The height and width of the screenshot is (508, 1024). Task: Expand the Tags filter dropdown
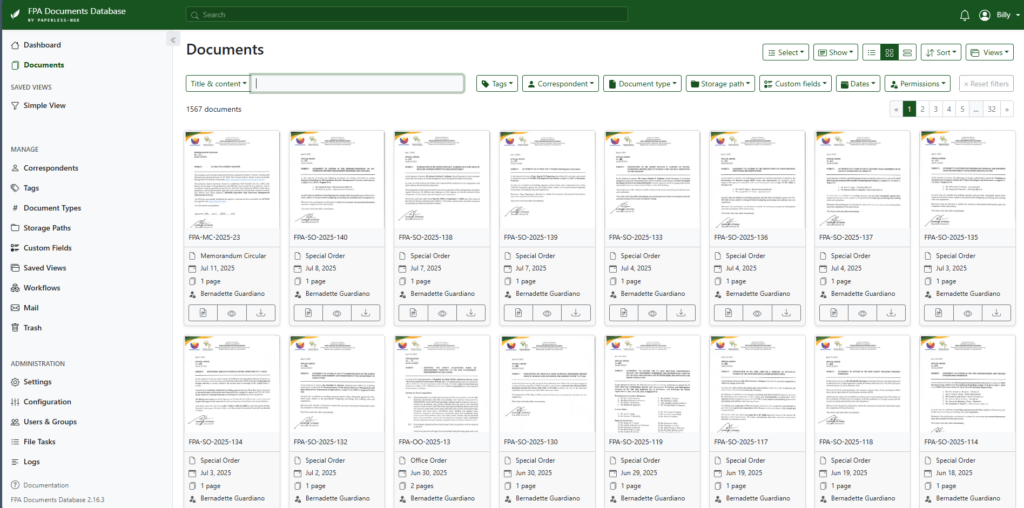point(497,84)
